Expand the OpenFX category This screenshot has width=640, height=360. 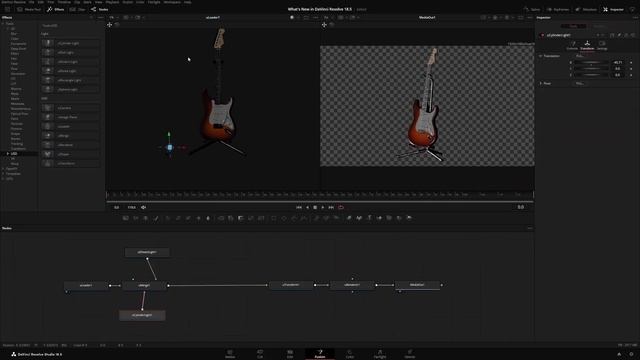[x=3, y=169]
